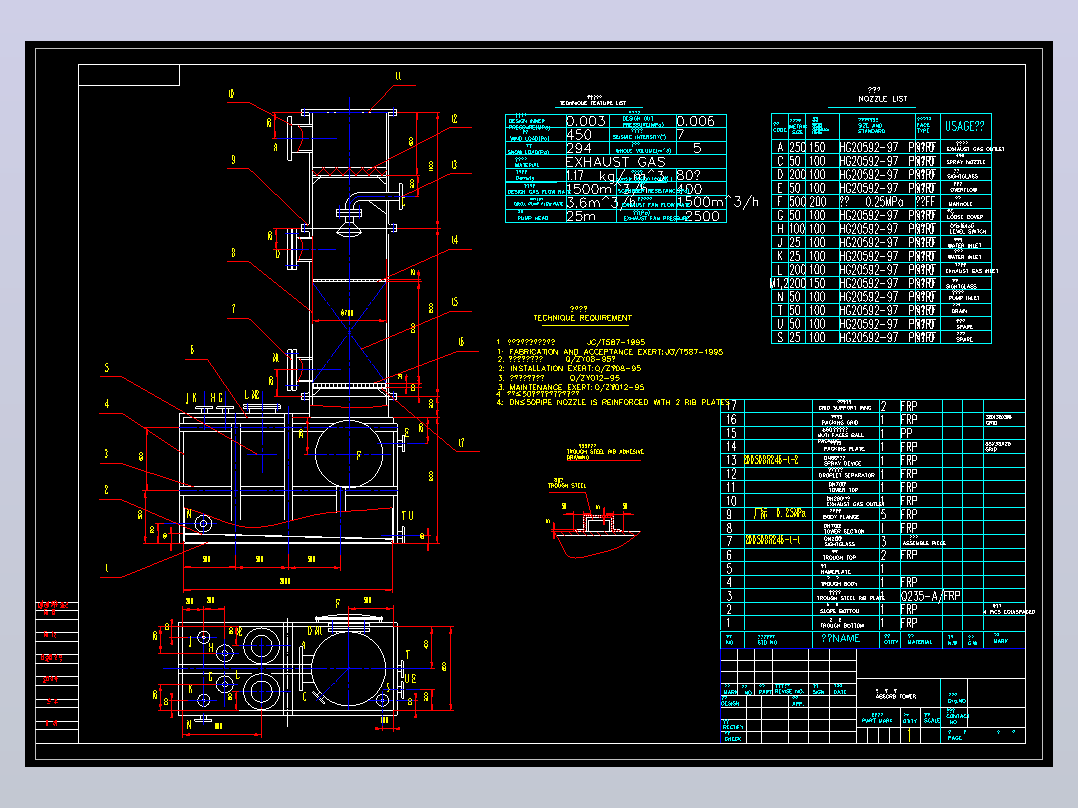Click 'DROPLET SEPARATOR' part name
The height and width of the screenshot is (808, 1078).
coord(846,476)
